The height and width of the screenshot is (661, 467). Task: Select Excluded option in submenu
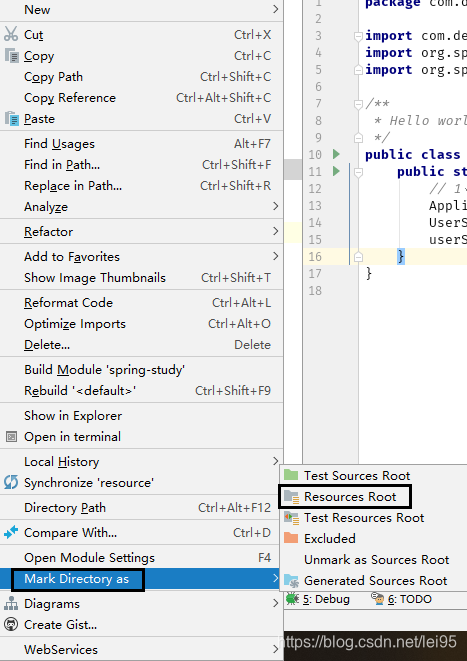(x=373, y=538)
